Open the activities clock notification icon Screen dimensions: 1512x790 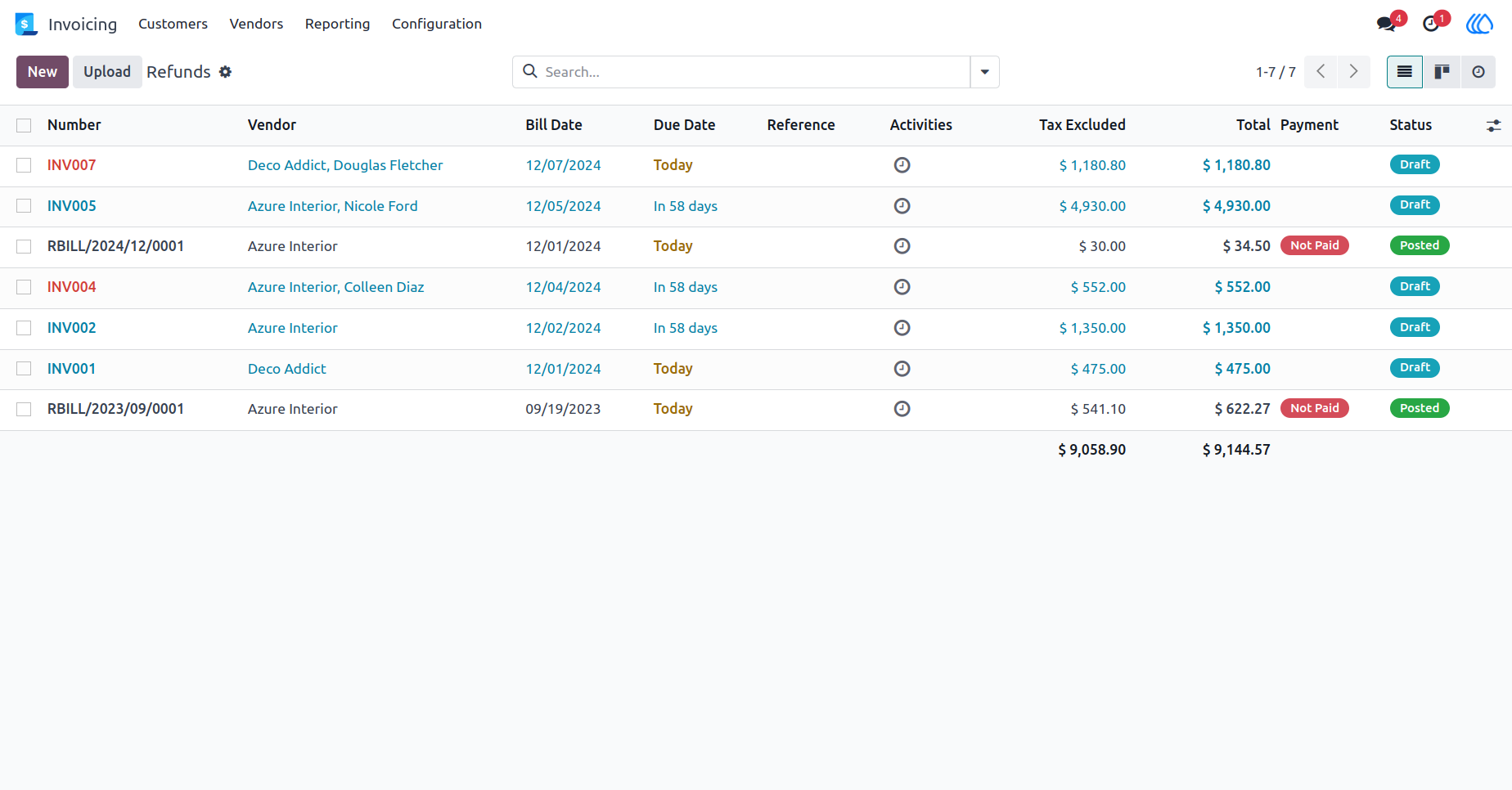[1431, 24]
